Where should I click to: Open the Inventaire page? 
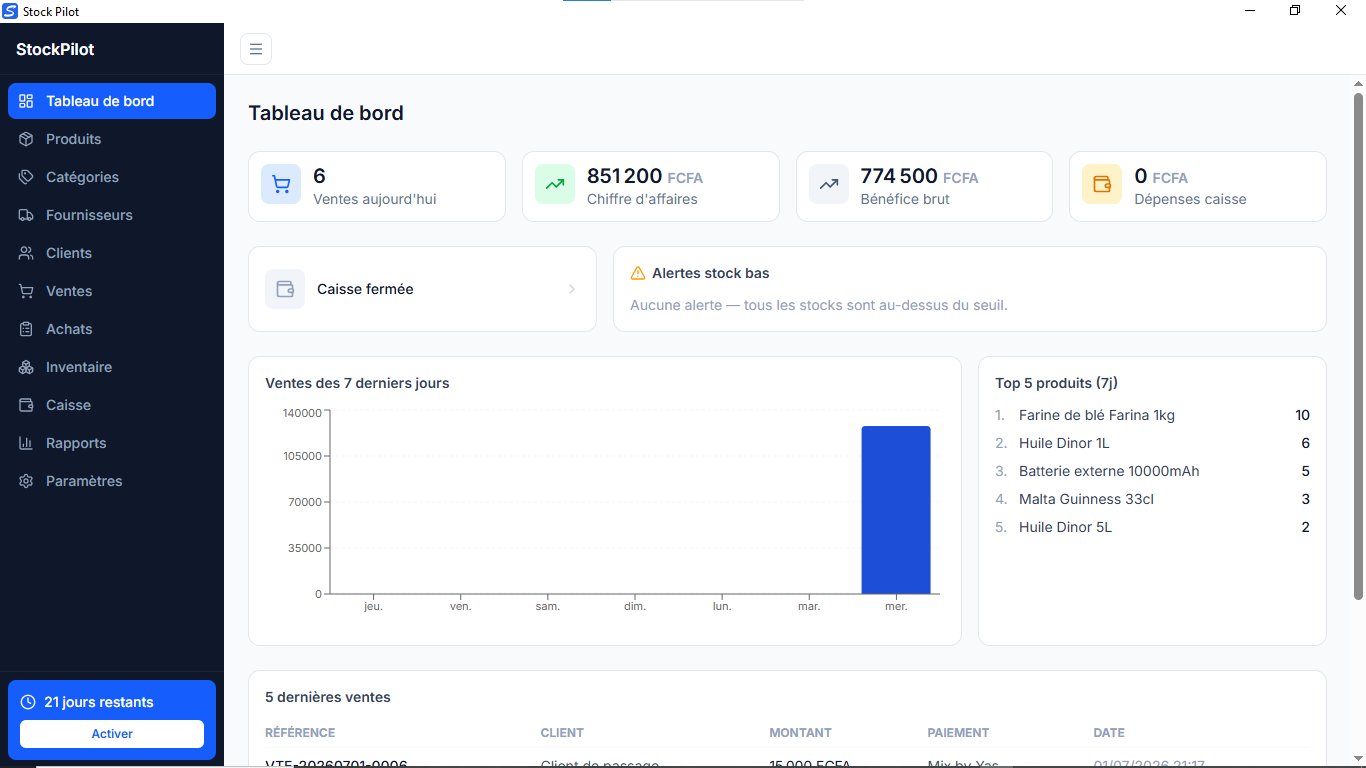(112, 367)
